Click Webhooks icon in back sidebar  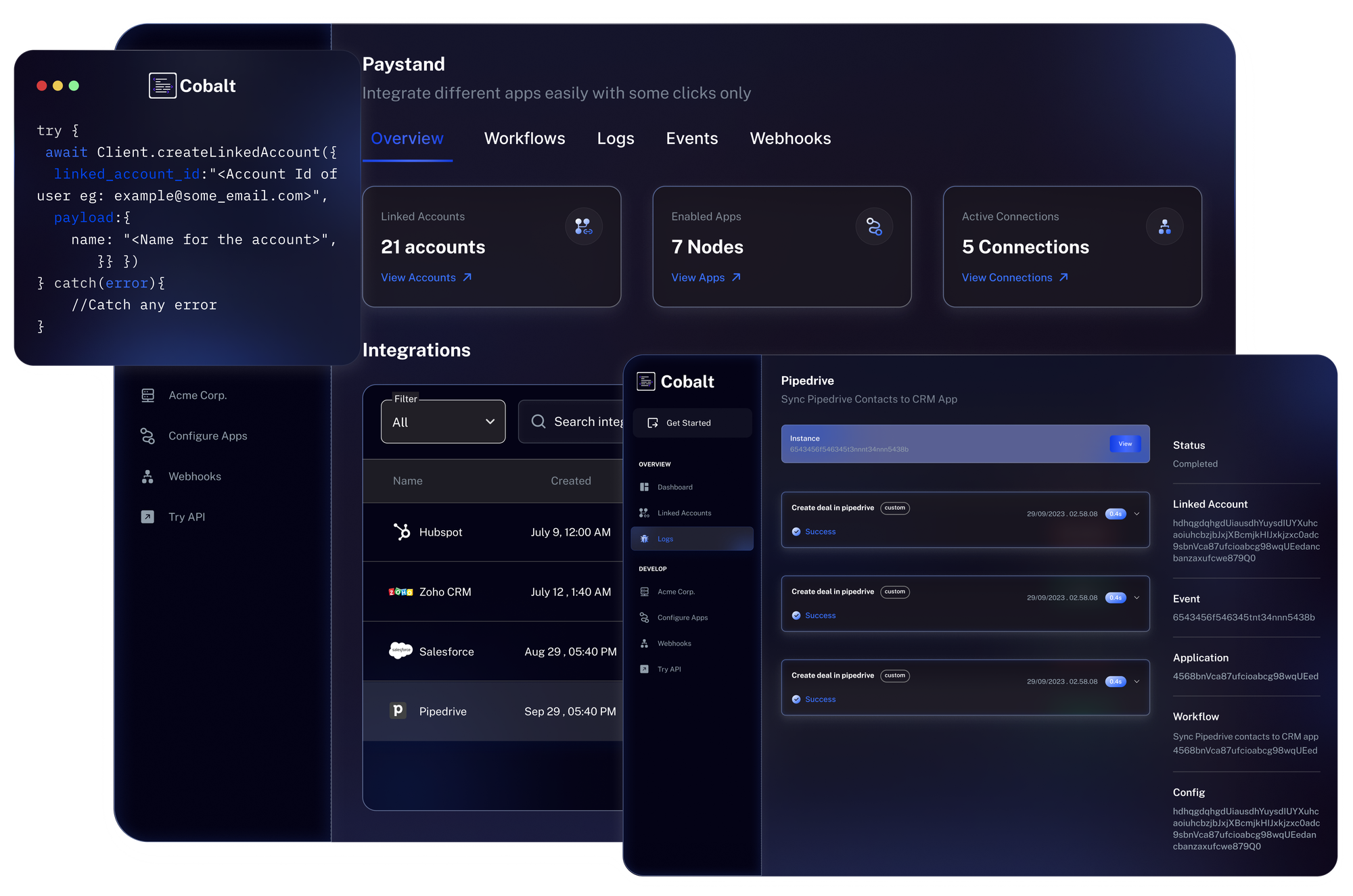pyautogui.click(x=147, y=476)
